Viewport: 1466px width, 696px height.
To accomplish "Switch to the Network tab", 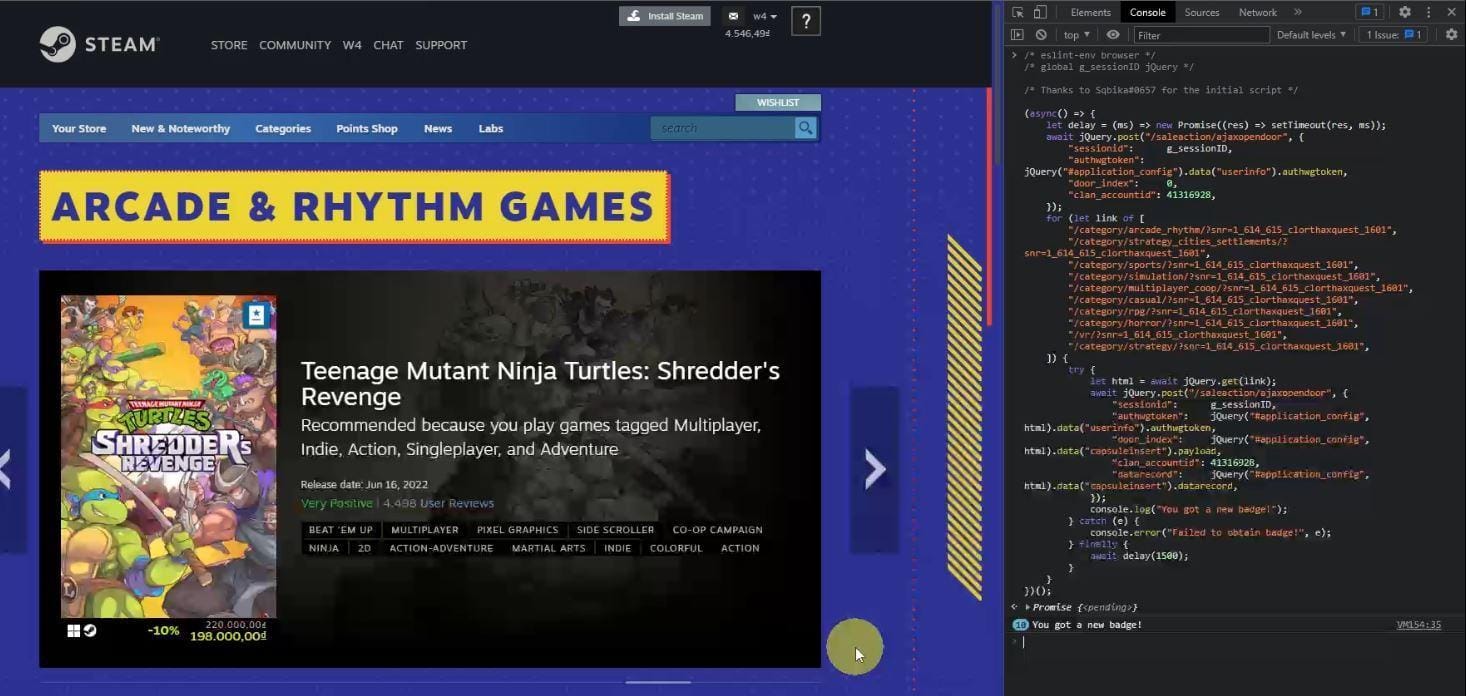I will pyautogui.click(x=1258, y=12).
